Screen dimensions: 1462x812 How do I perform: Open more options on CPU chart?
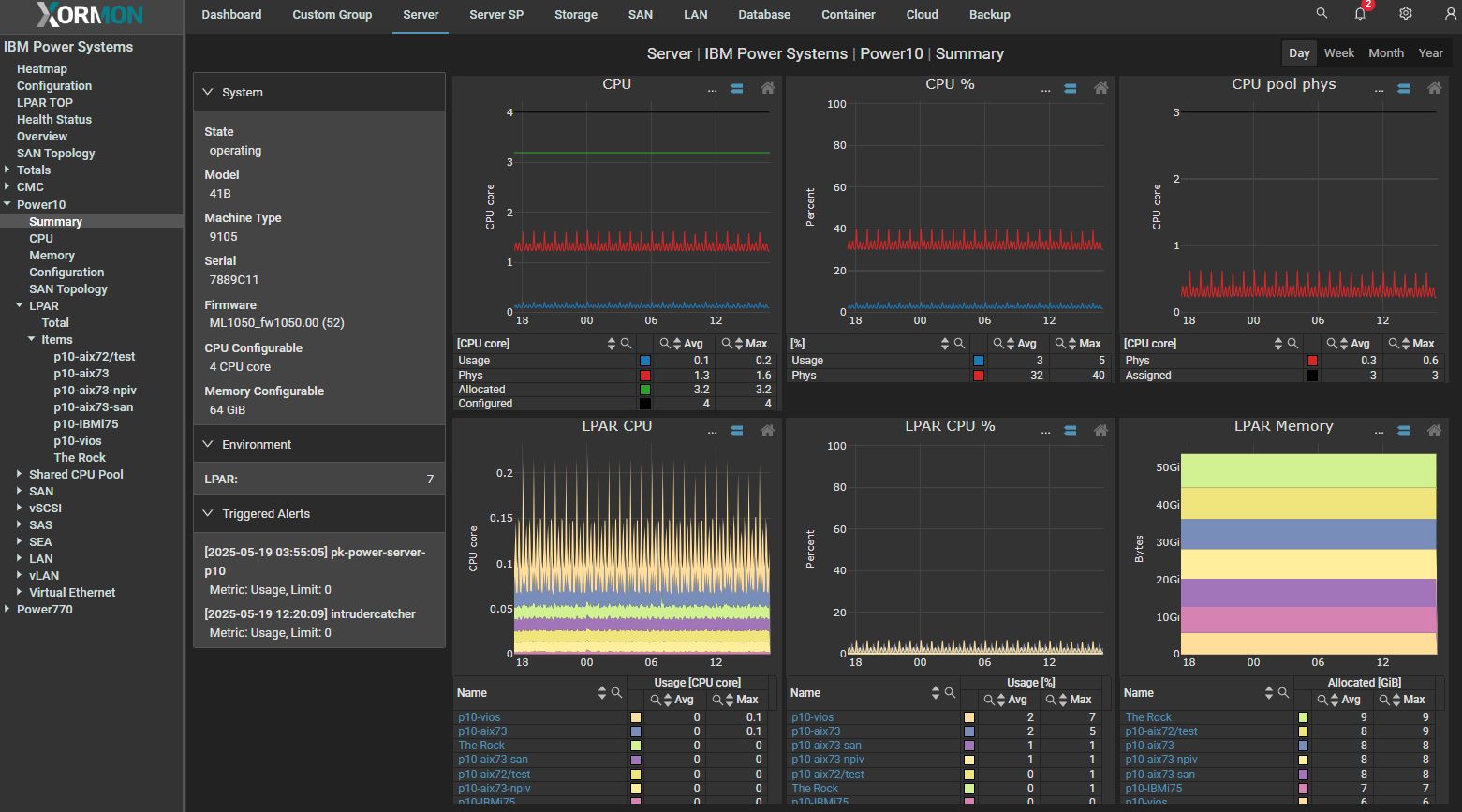pyautogui.click(x=713, y=89)
